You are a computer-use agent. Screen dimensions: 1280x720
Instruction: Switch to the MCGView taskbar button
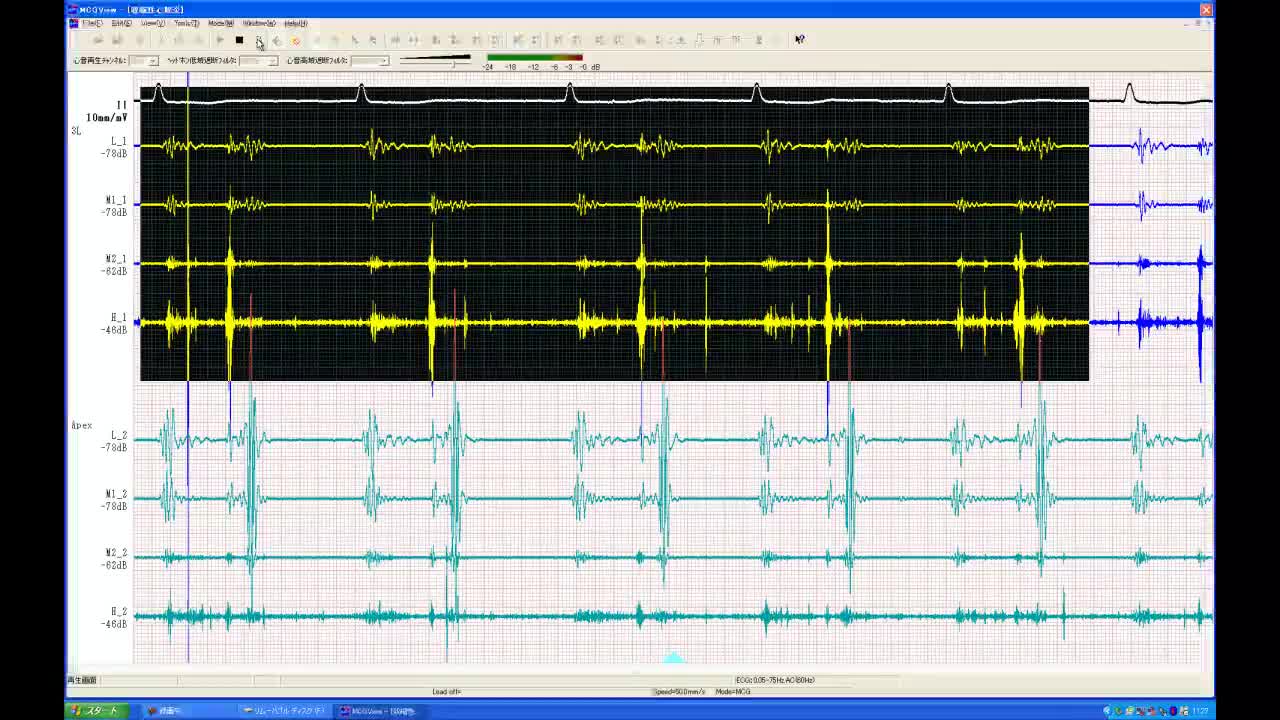pyautogui.click(x=378, y=711)
